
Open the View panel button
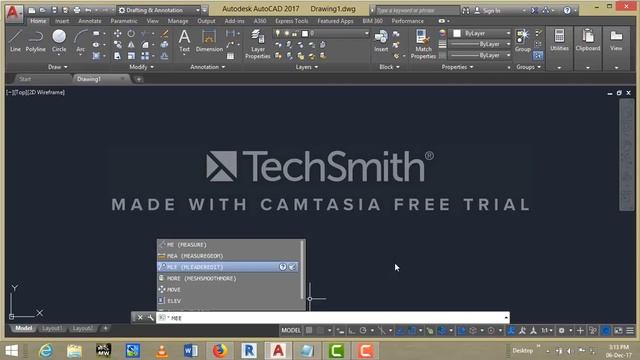click(616, 40)
